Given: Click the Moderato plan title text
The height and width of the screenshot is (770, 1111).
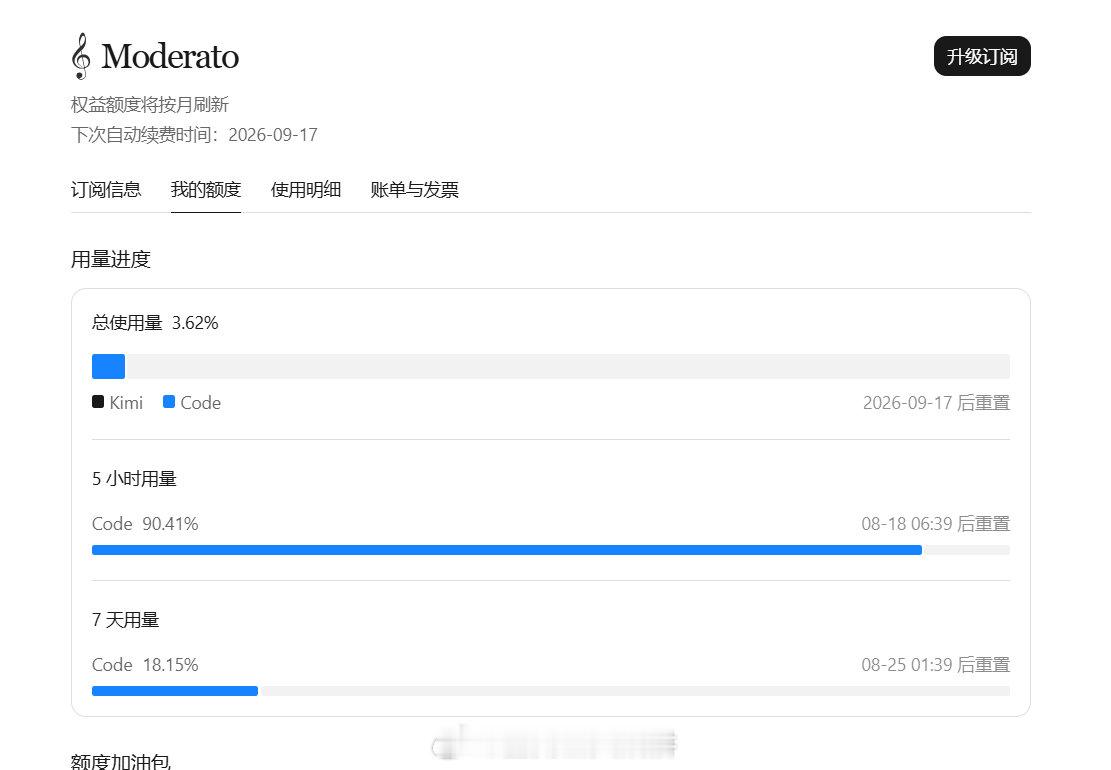Looking at the screenshot, I should pos(170,56).
